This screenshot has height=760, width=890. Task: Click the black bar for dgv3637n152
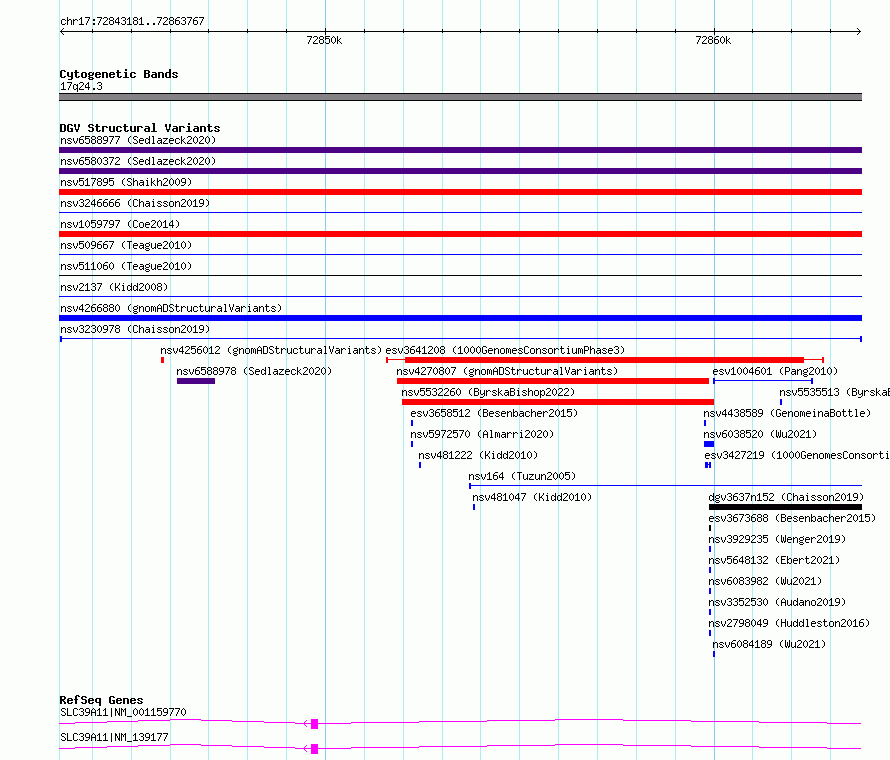[x=786, y=507]
